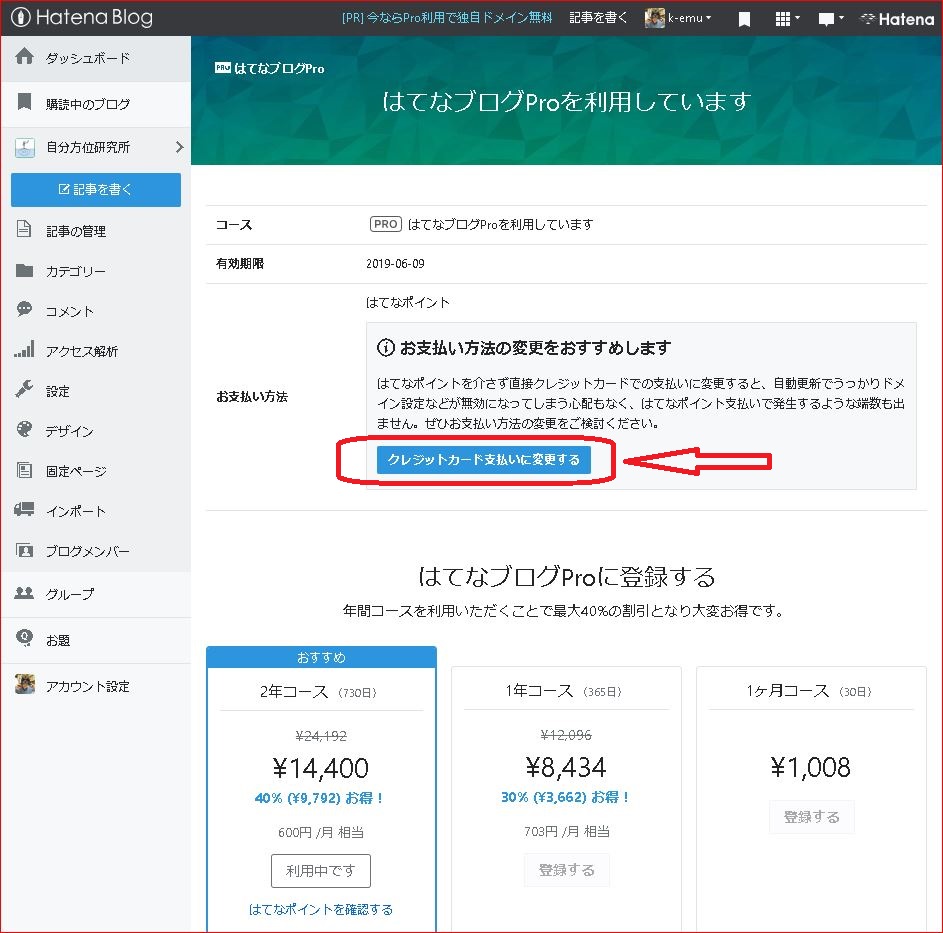Image resolution: width=943 pixels, height=933 pixels.
Task: Click the Hatena Blog logo icon
Action: point(20,17)
